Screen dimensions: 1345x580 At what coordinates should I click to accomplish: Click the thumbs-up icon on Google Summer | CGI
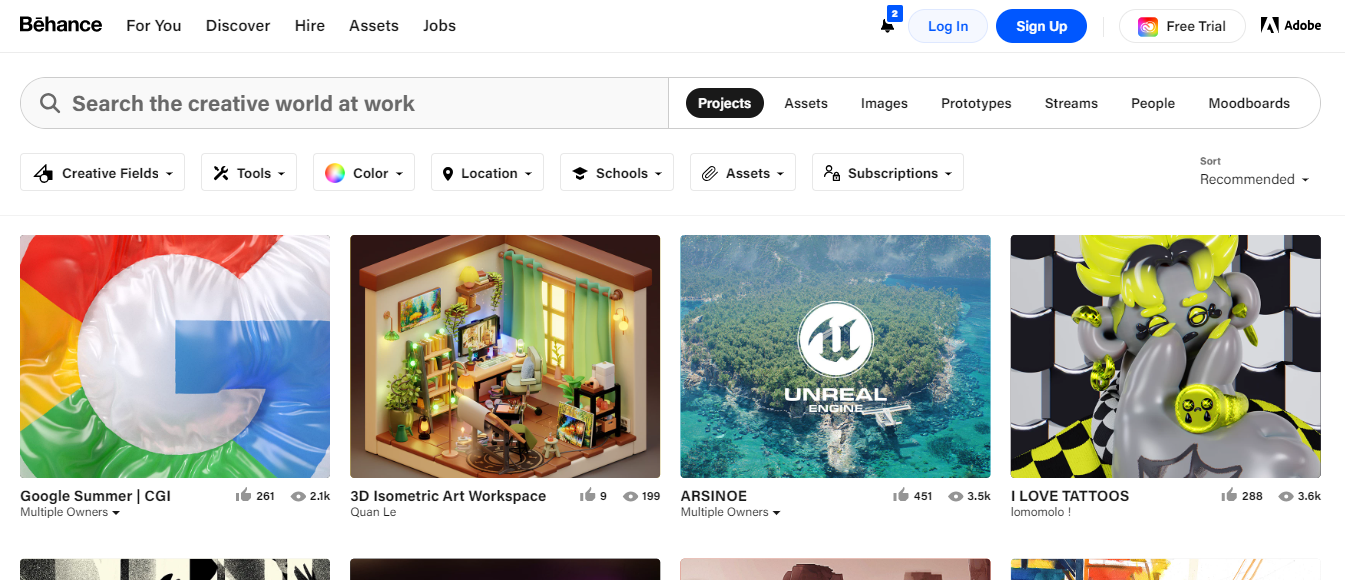coord(243,495)
